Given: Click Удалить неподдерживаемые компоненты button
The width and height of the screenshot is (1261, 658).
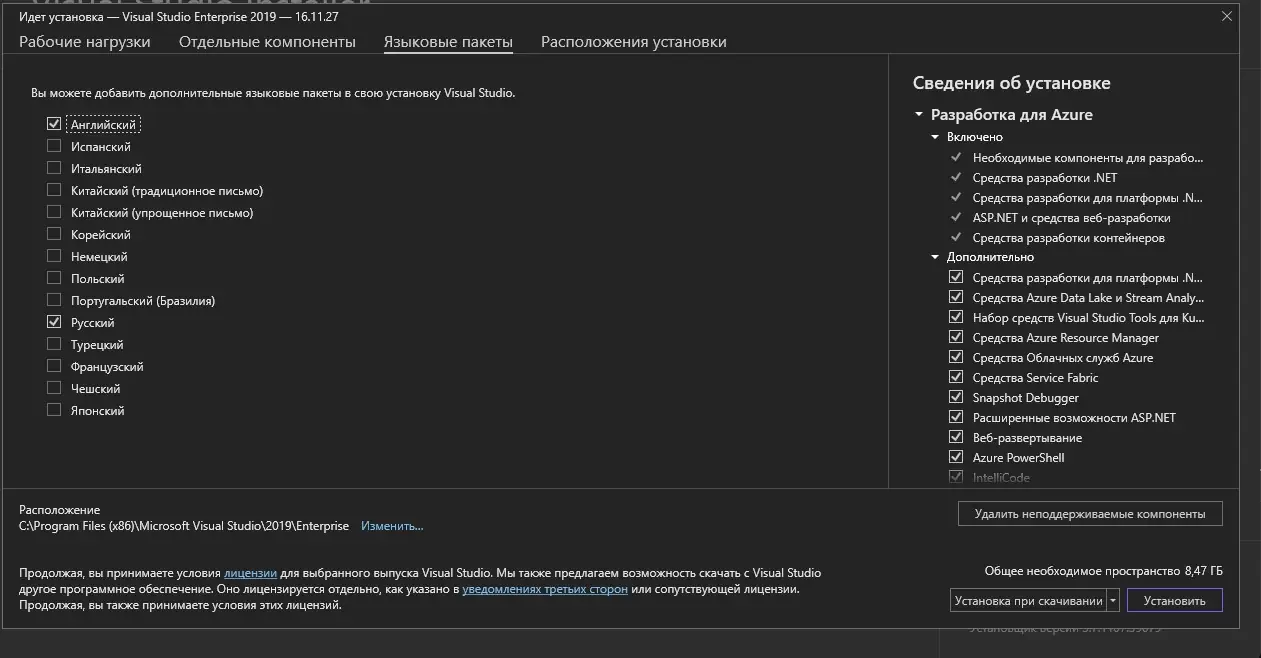Looking at the screenshot, I should (x=1090, y=514).
